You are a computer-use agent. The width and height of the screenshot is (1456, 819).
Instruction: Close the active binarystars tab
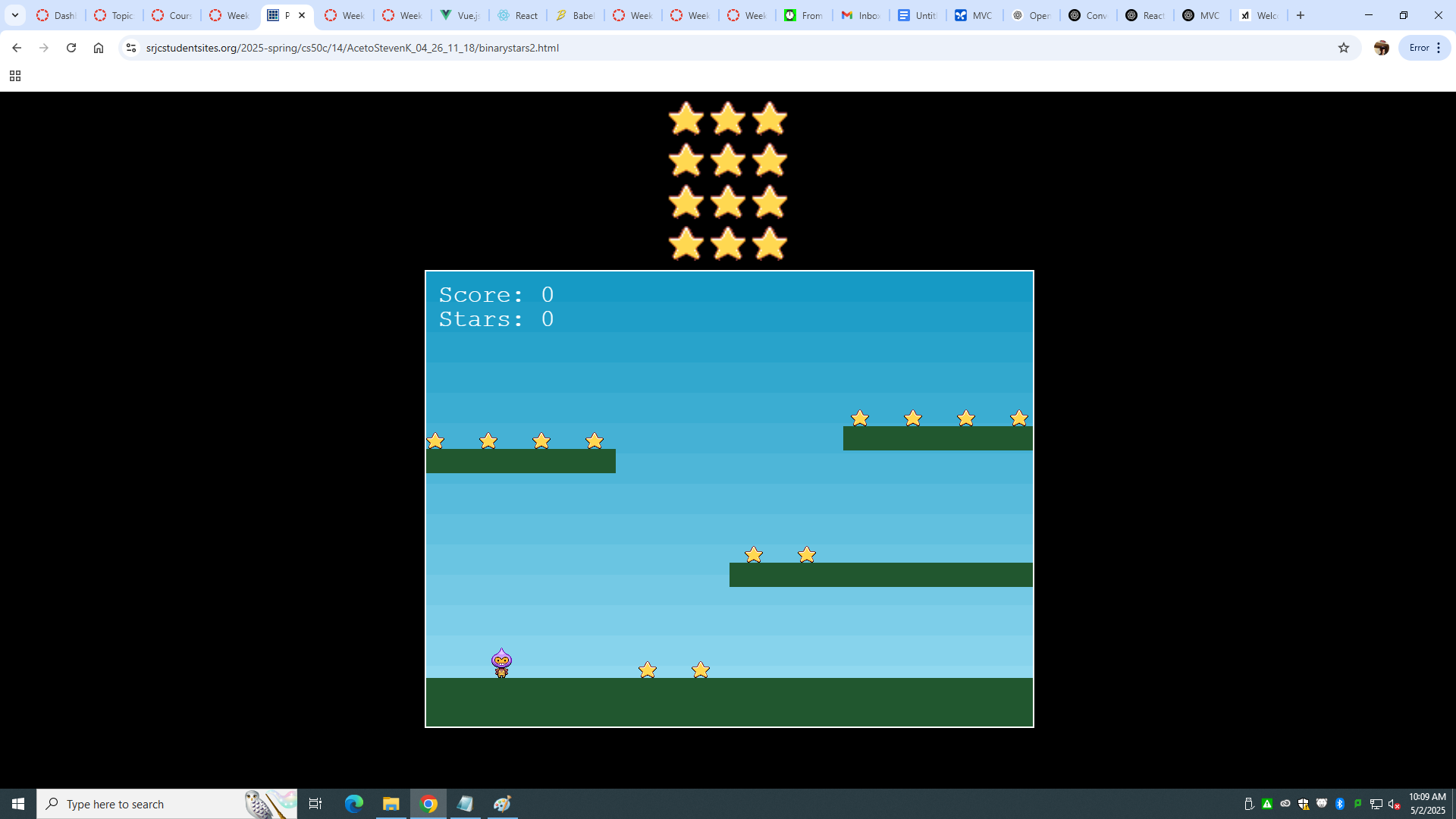click(x=302, y=15)
